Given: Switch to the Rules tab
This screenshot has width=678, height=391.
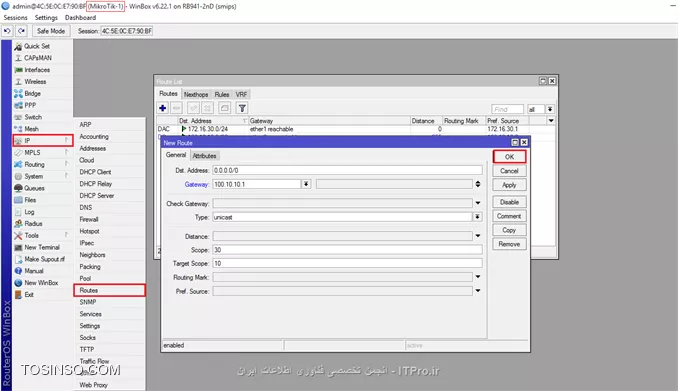Looking at the screenshot, I should pyautogui.click(x=222, y=94).
